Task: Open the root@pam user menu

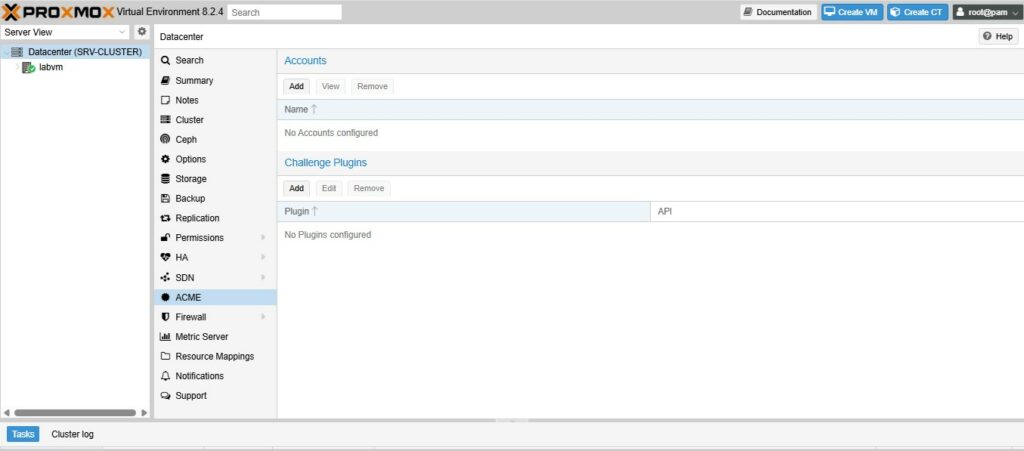Action: 984,12
